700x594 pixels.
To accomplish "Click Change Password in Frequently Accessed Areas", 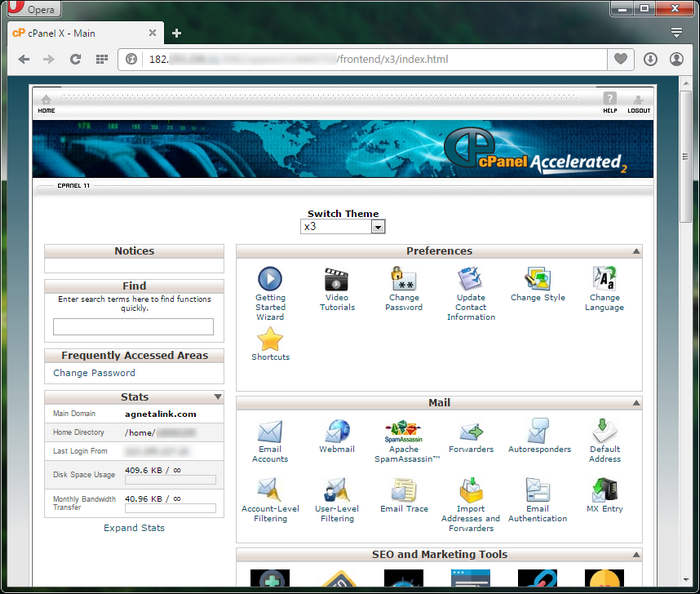I will point(94,373).
